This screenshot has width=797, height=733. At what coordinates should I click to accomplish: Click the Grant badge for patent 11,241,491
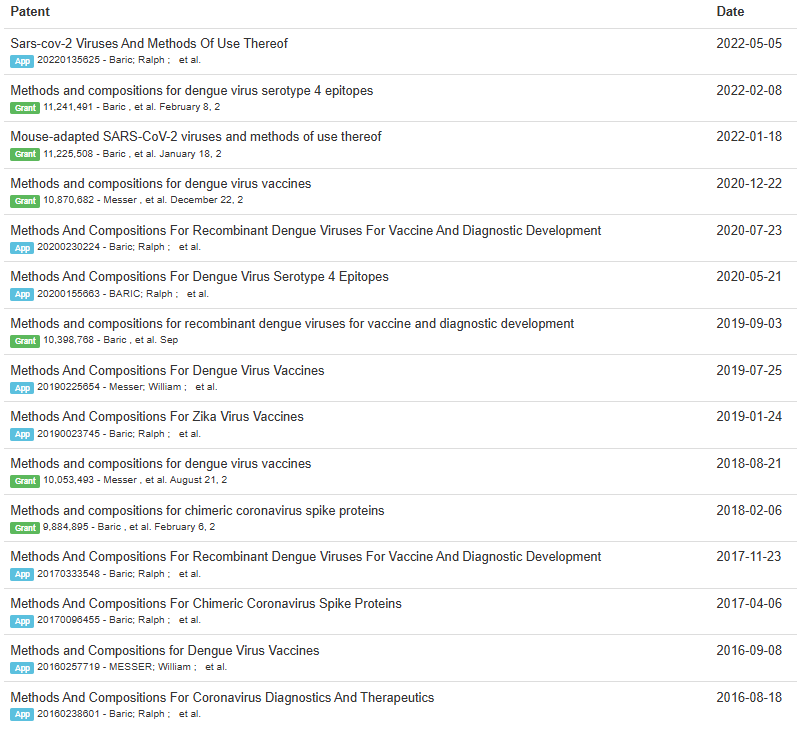tap(25, 108)
